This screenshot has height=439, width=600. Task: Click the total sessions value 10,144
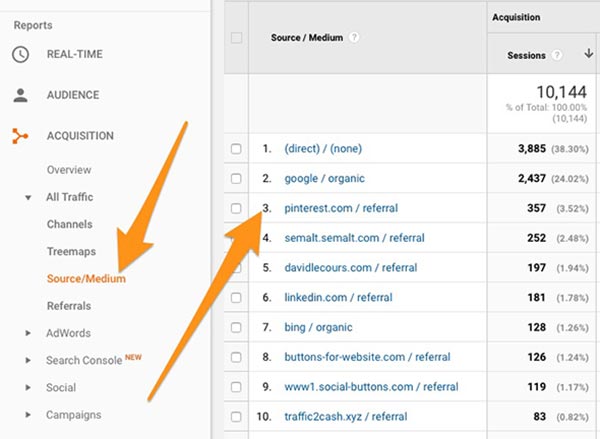click(561, 92)
